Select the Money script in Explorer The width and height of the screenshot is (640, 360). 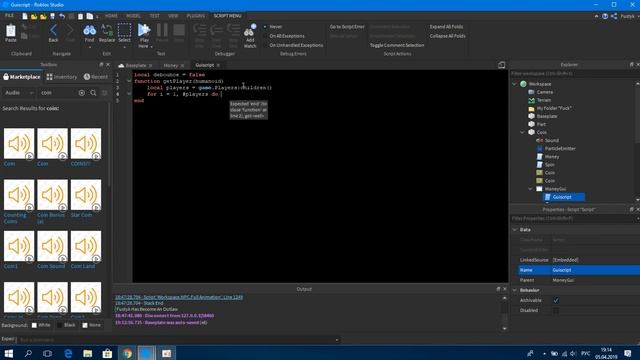[x=552, y=156]
